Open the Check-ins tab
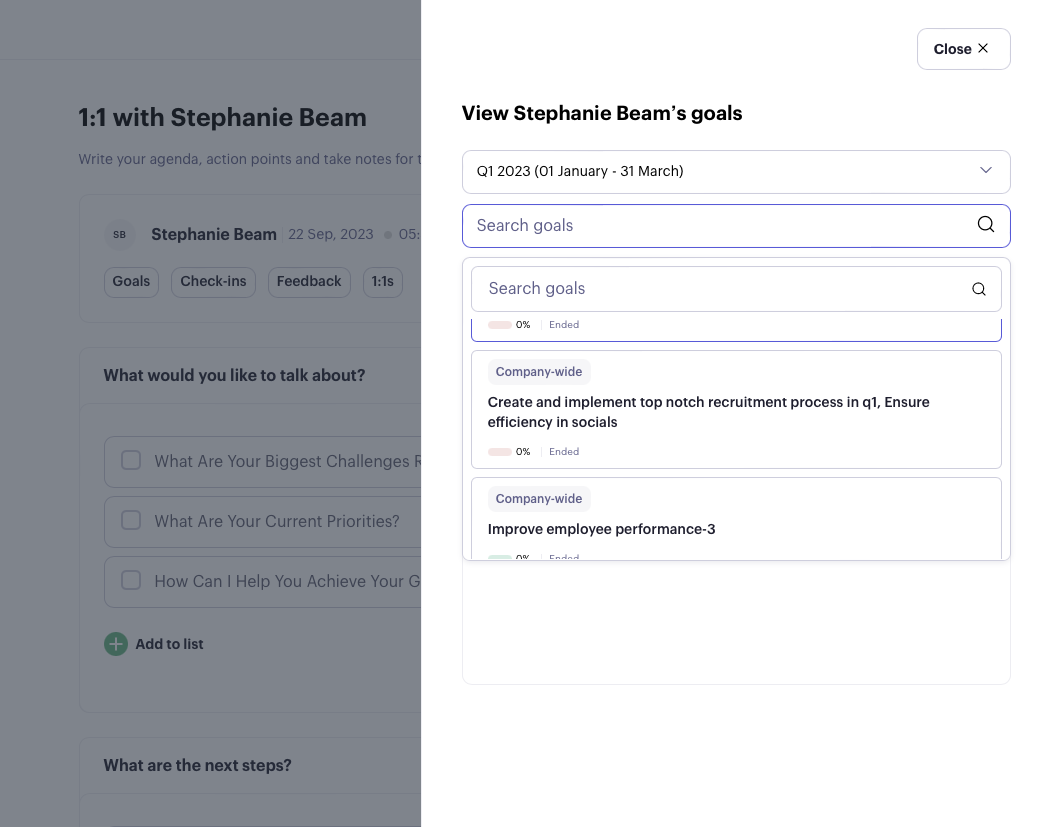This screenshot has height=827, width=1039. coord(213,282)
